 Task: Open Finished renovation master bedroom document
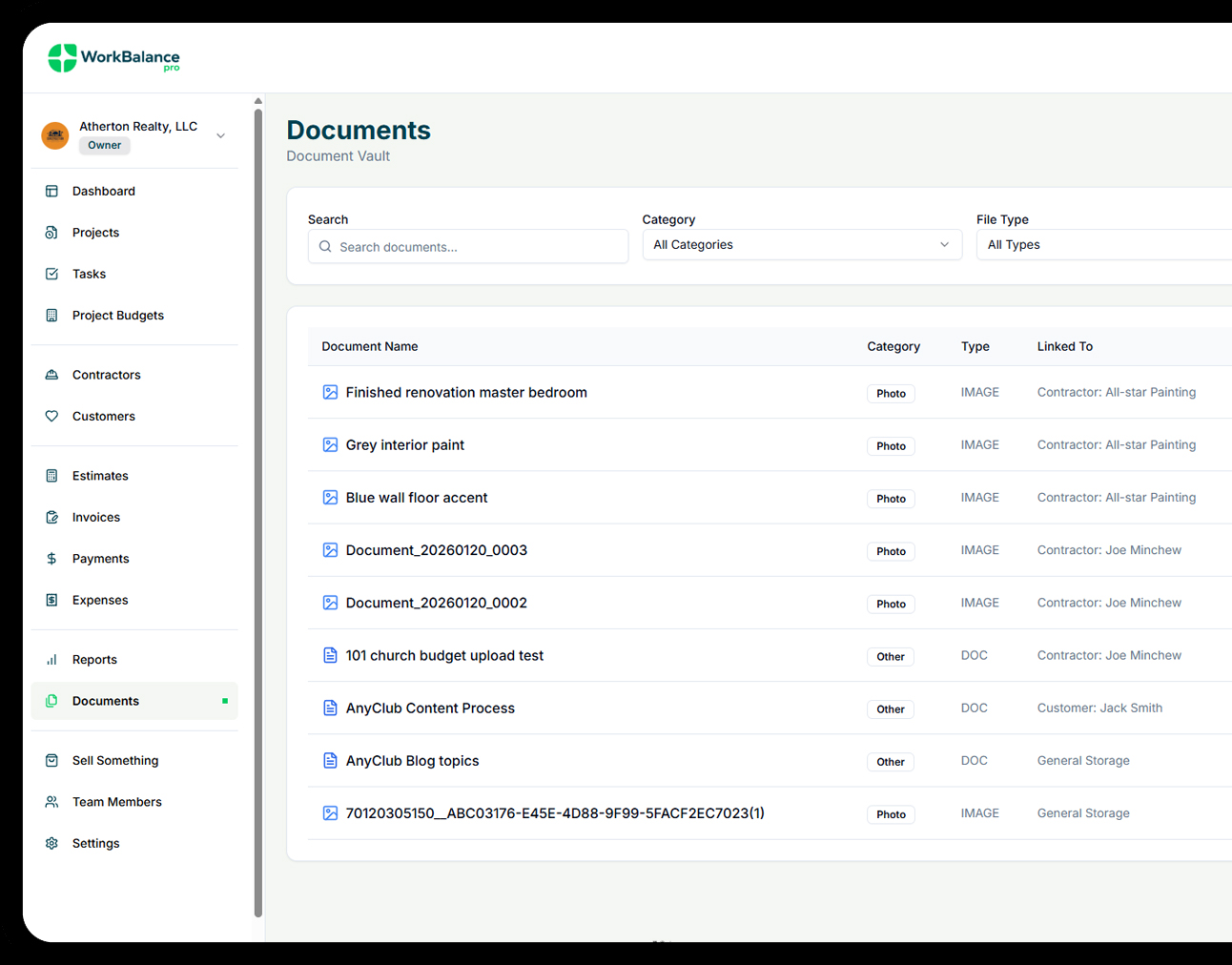tap(466, 393)
